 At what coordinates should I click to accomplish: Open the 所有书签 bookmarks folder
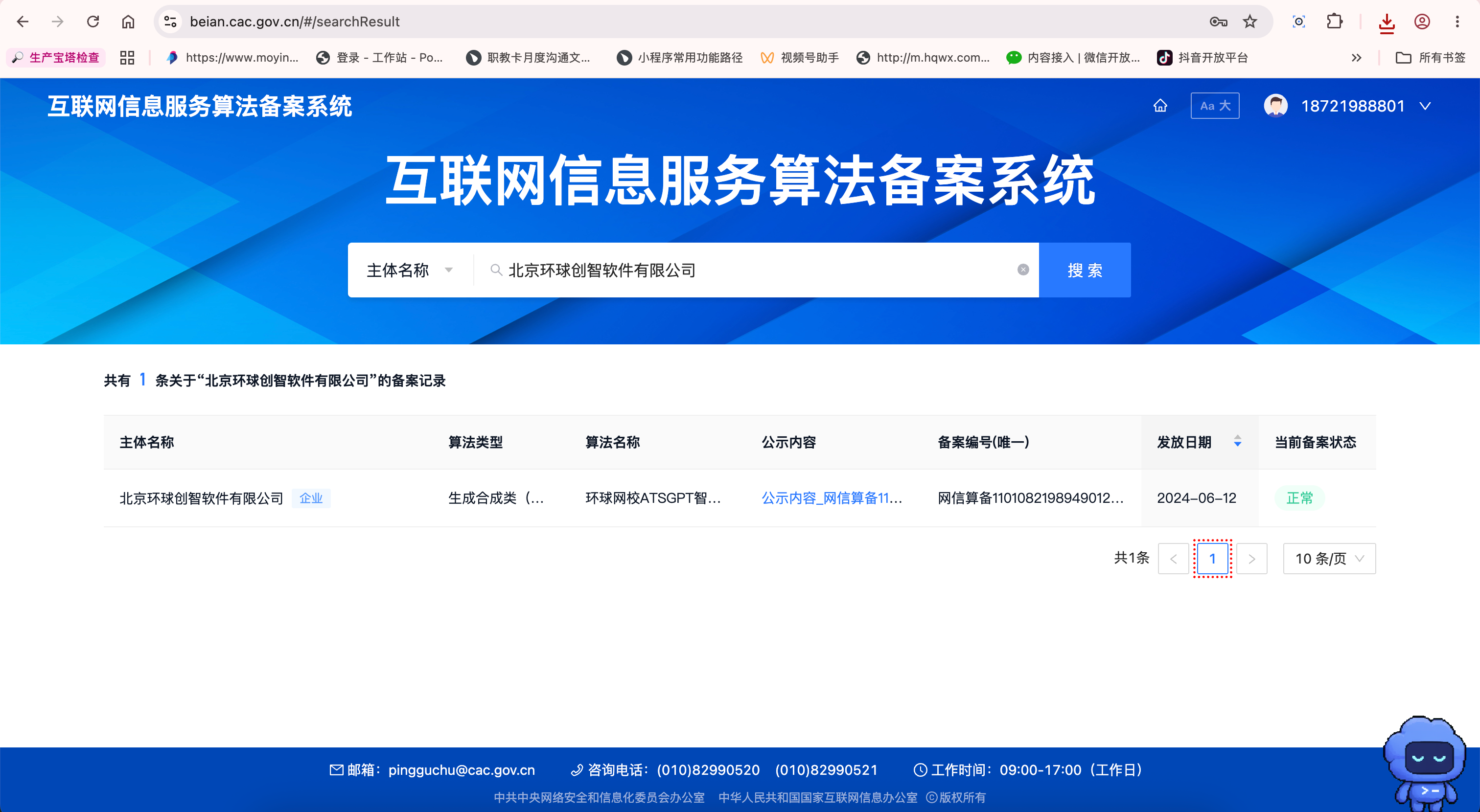coord(1431,57)
